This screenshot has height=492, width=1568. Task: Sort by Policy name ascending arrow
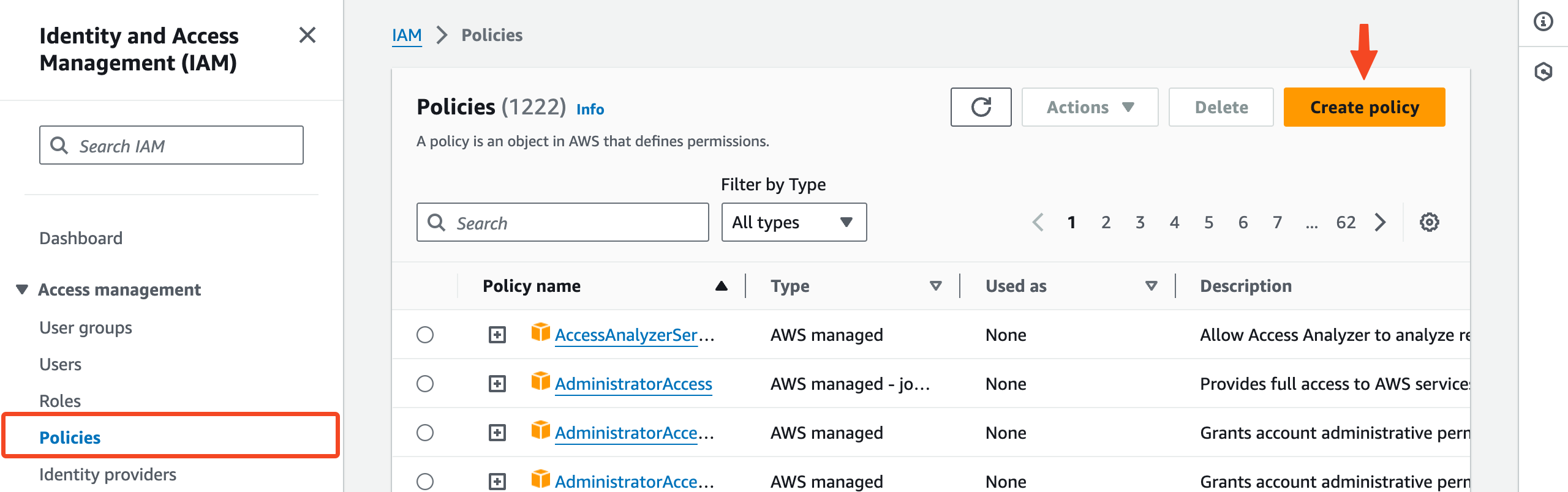pos(722,286)
